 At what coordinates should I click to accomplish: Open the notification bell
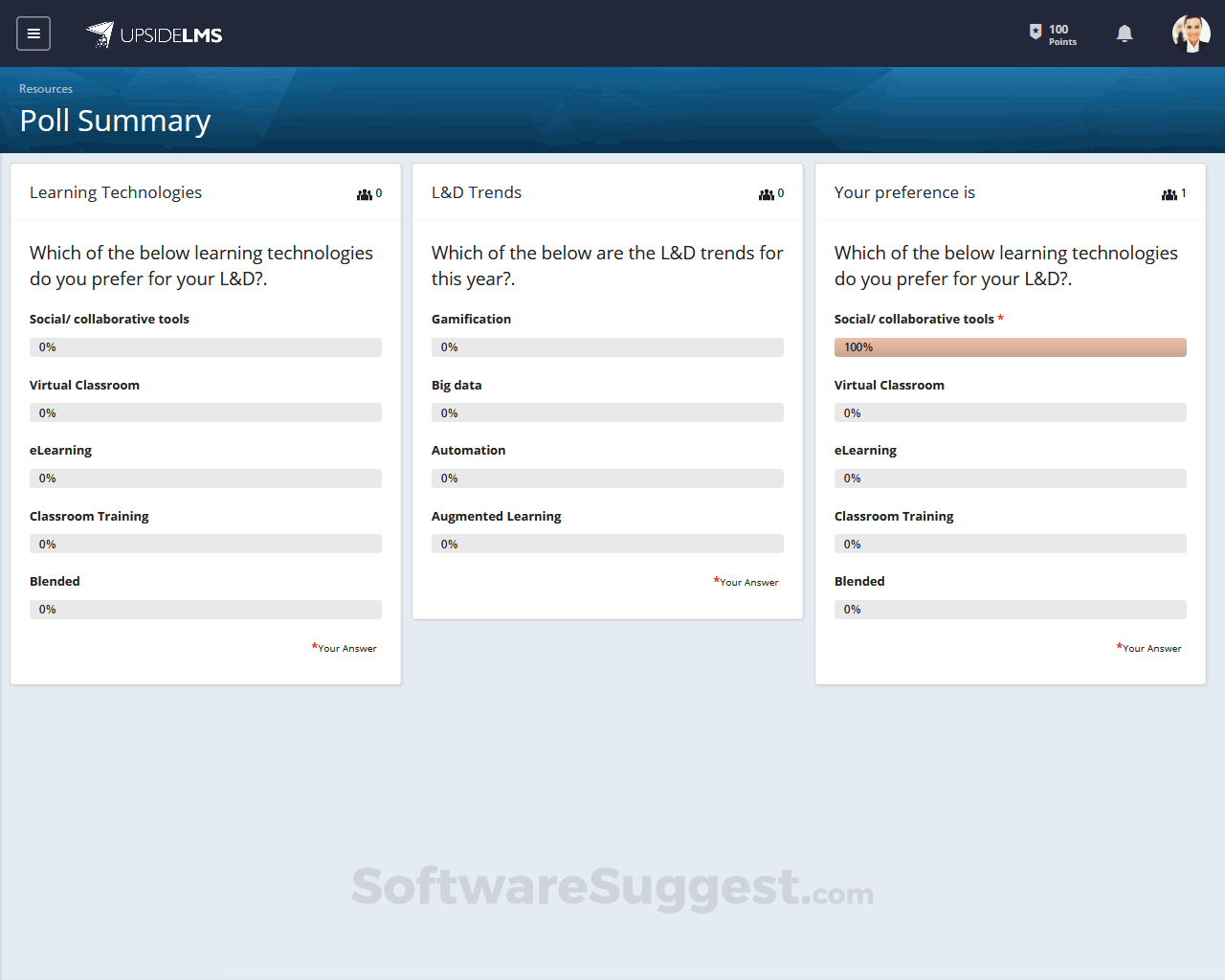click(1124, 33)
